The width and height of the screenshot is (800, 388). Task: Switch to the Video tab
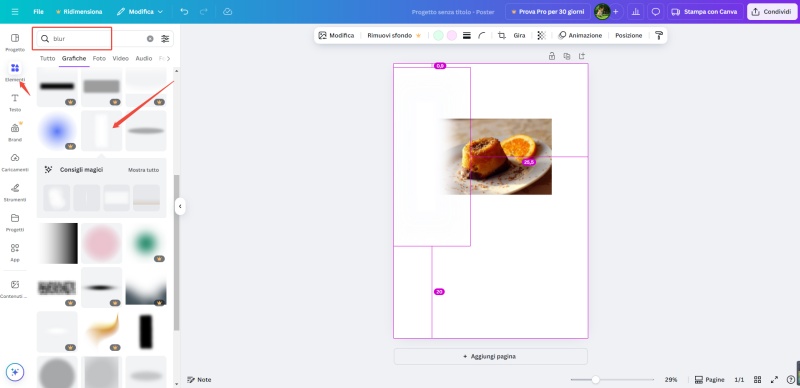pos(120,59)
